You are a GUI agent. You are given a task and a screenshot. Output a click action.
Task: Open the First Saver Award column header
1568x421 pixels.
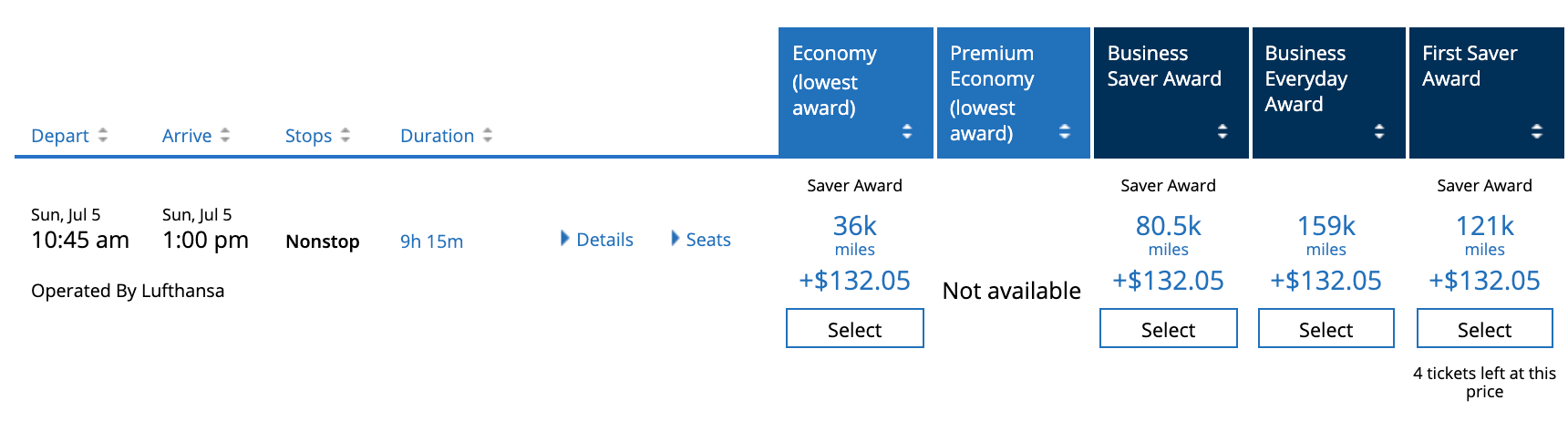point(1470,66)
